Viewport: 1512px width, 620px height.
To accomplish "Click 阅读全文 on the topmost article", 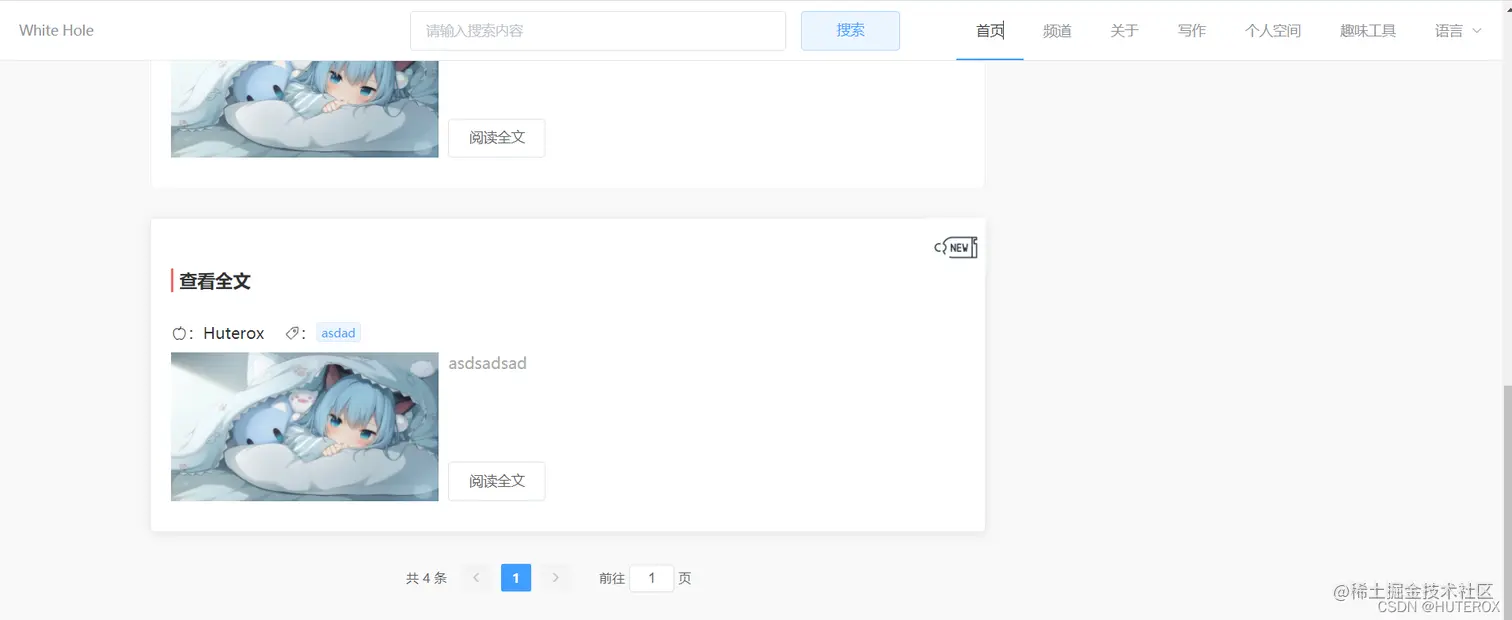I will coord(496,137).
